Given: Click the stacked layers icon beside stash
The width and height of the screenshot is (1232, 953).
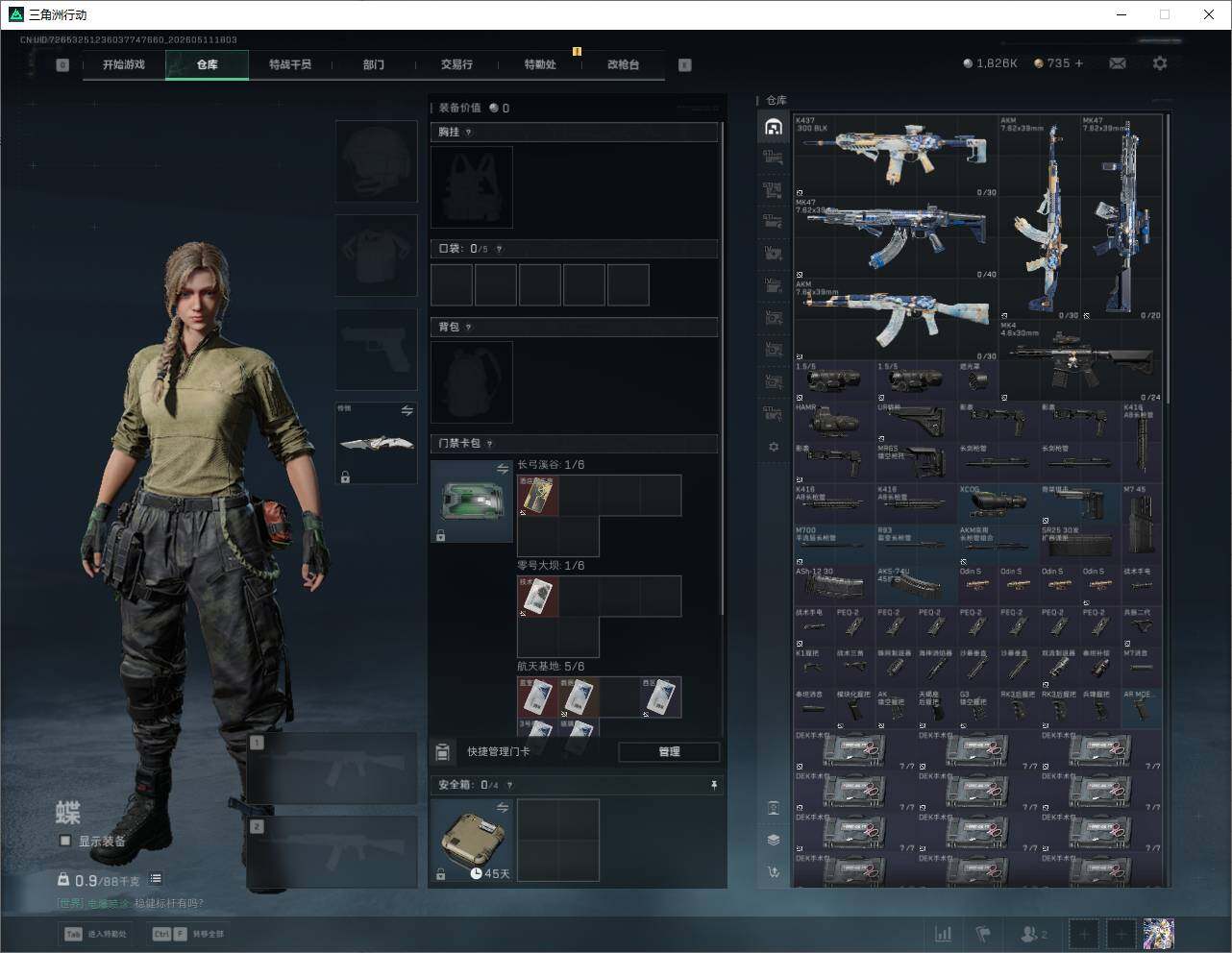Looking at the screenshot, I should [774, 840].
